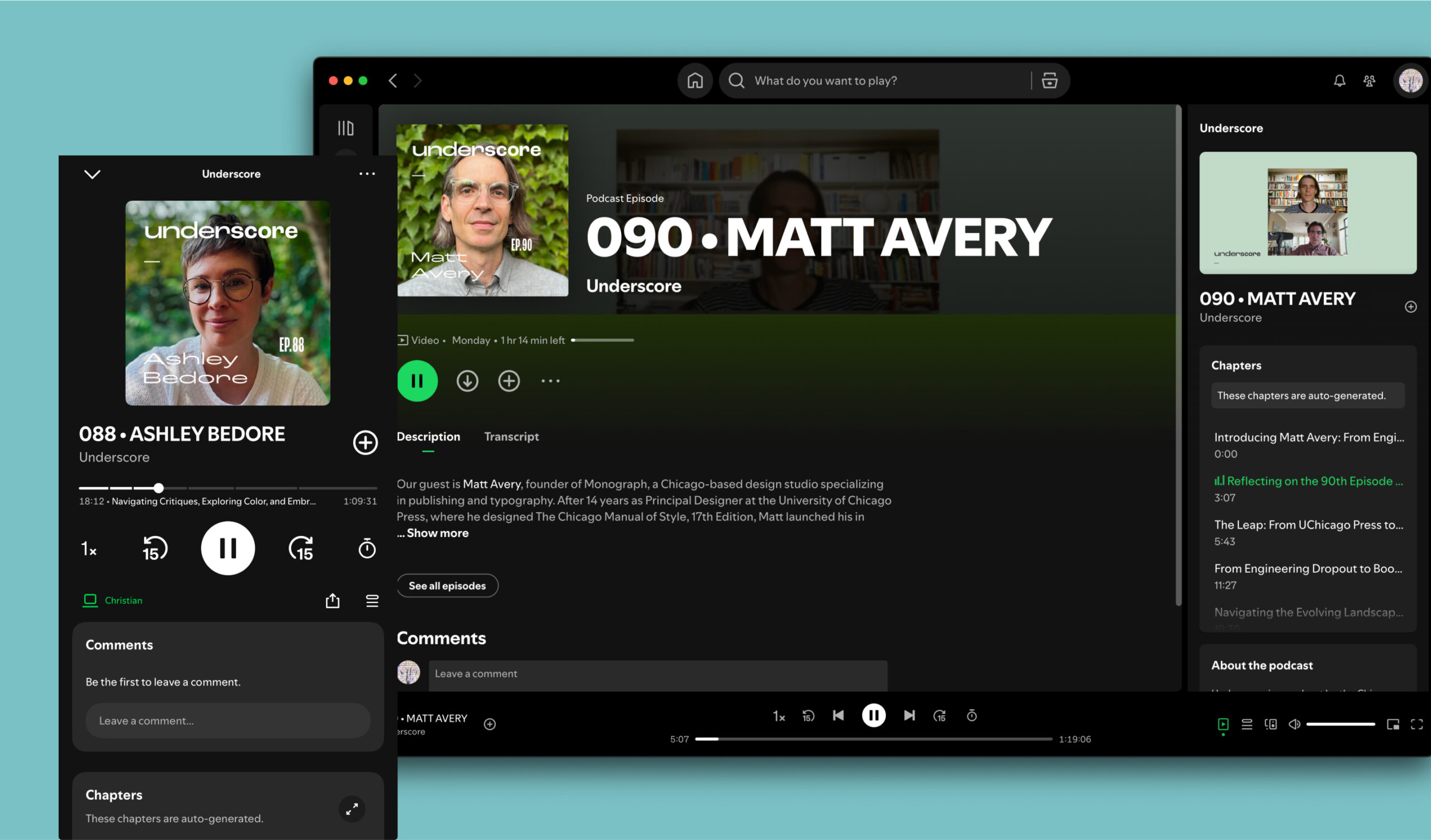Adjust the desktop volume slider

coord(1340,724)
